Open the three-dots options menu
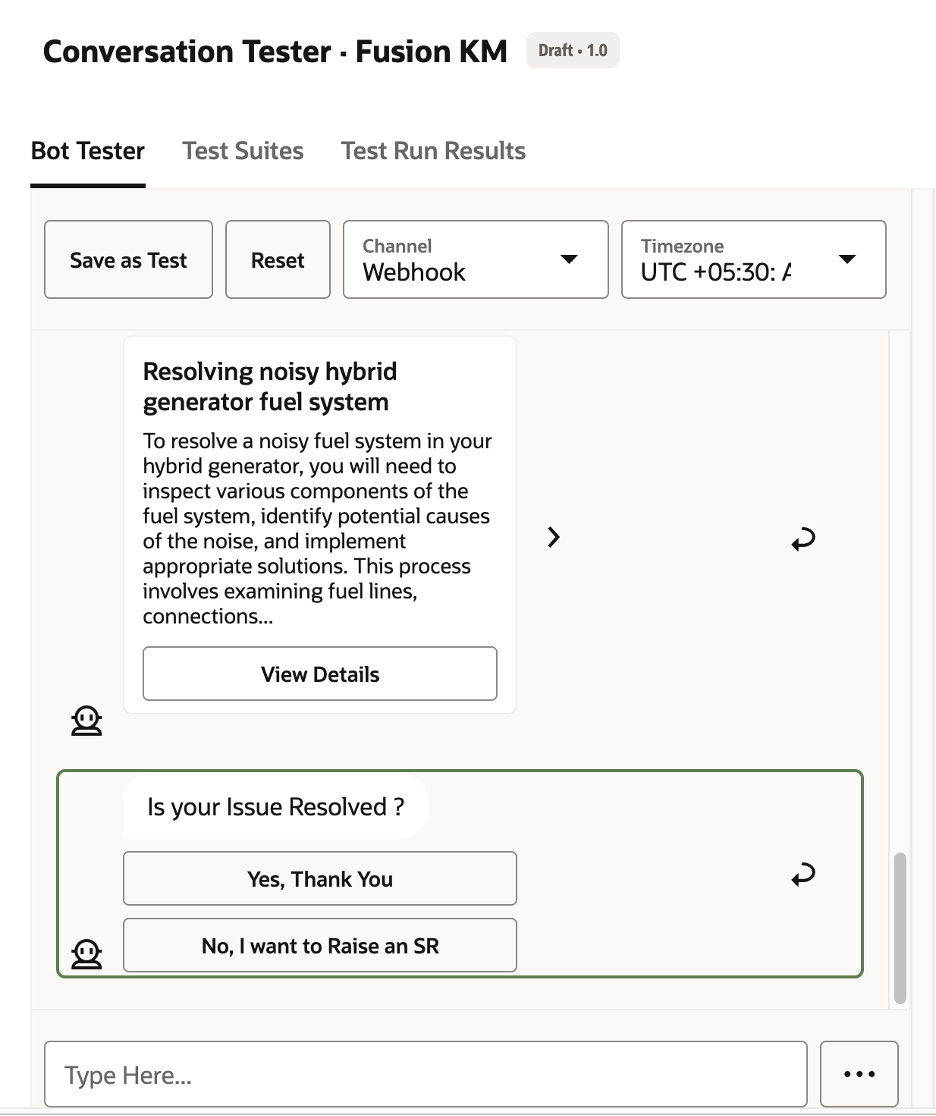936x1116 pixels. (859, 1074)
